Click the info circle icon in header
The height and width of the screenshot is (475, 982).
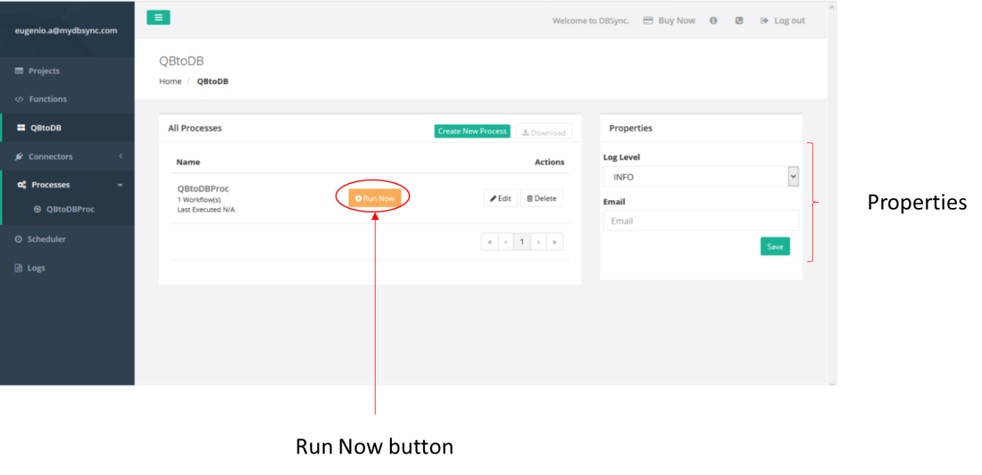click(714, 20)
